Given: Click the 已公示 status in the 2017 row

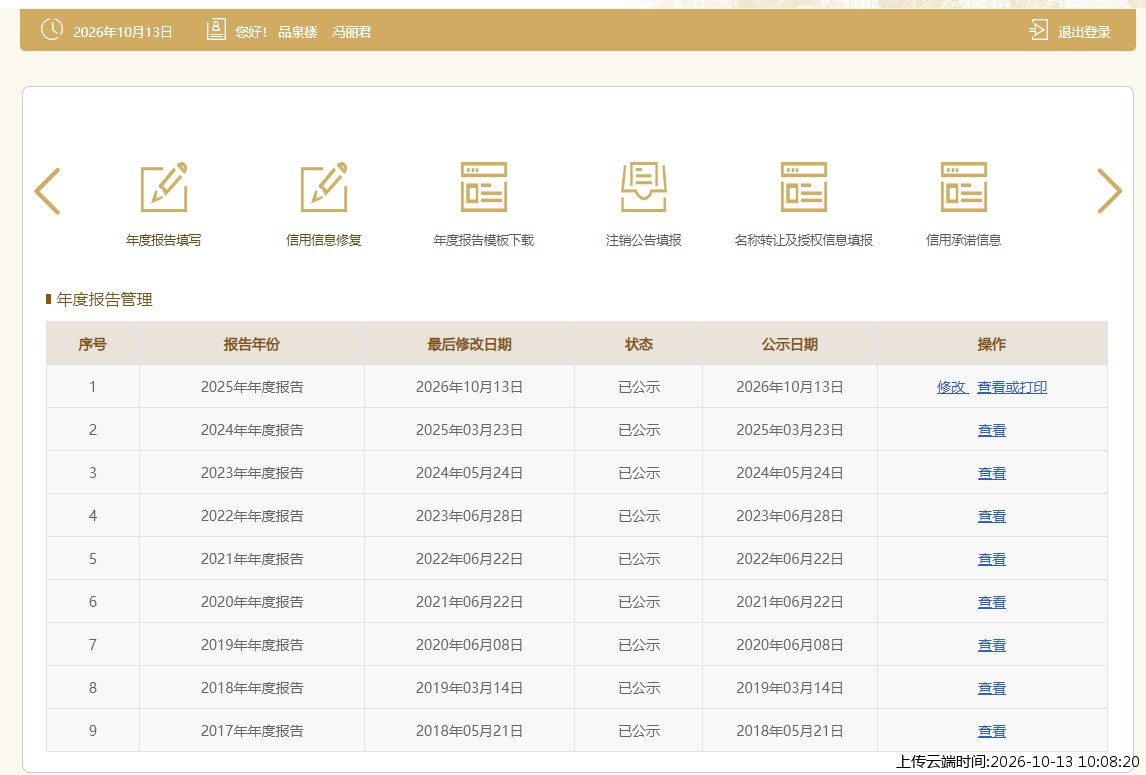Looking at the screenshot, I should 639,731.
